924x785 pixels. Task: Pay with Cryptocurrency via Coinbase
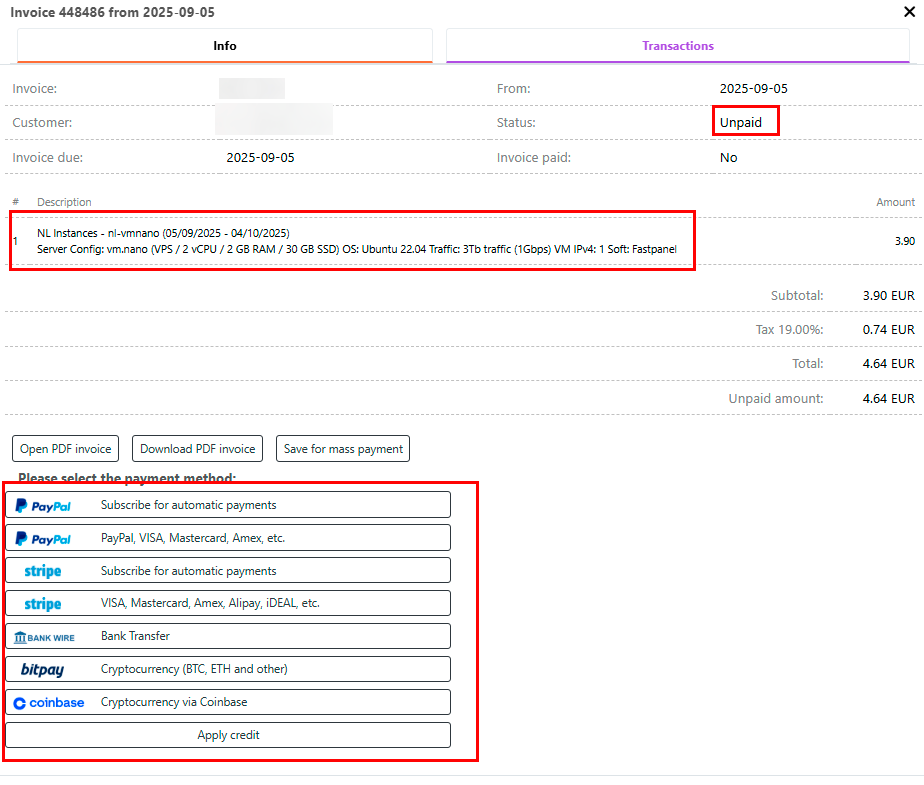pos(173,702)
